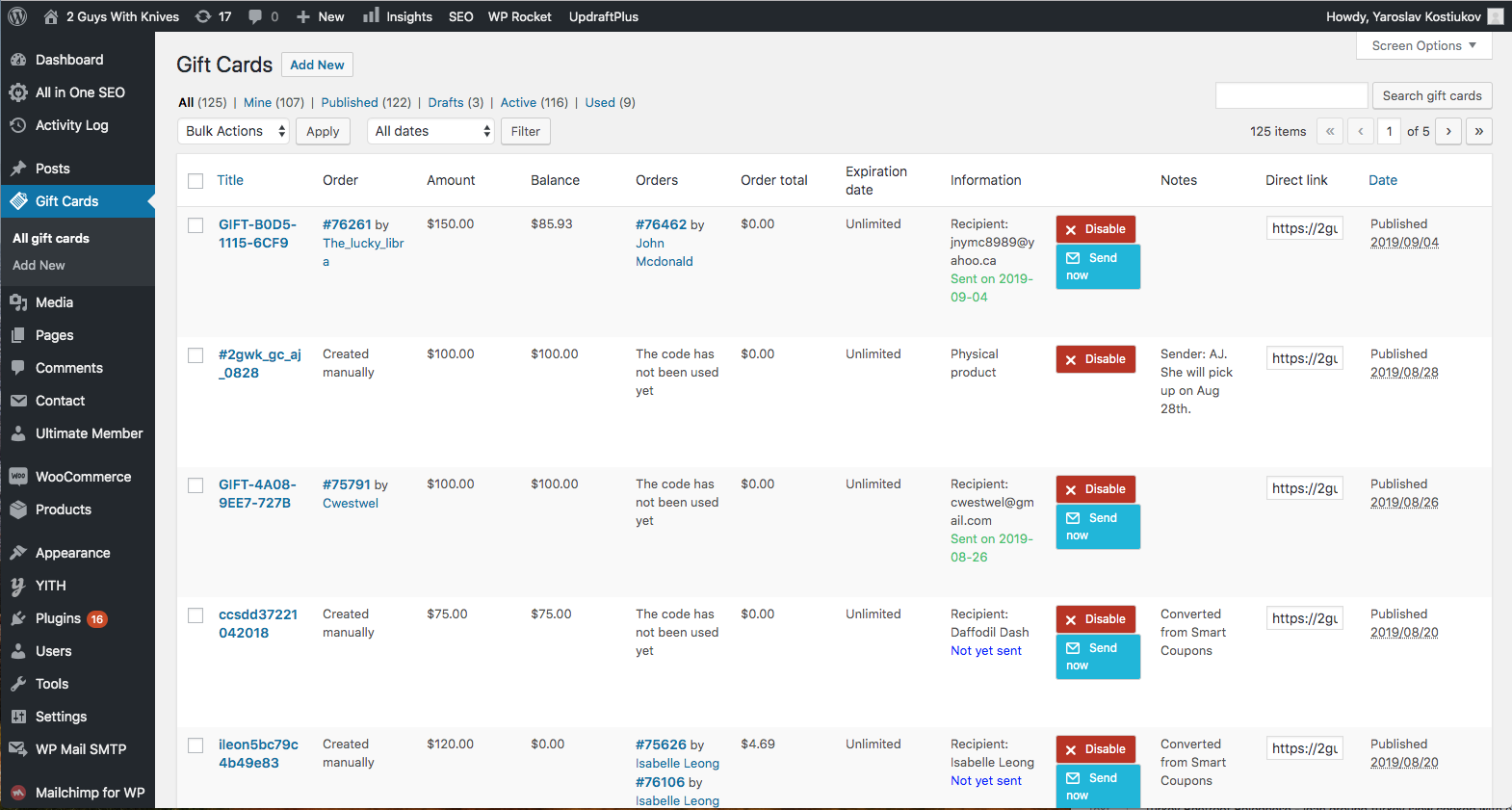Screen dimensions: 1512x810
Task: Tick the select-all checkbox in table header
Action: pos(196,181)
